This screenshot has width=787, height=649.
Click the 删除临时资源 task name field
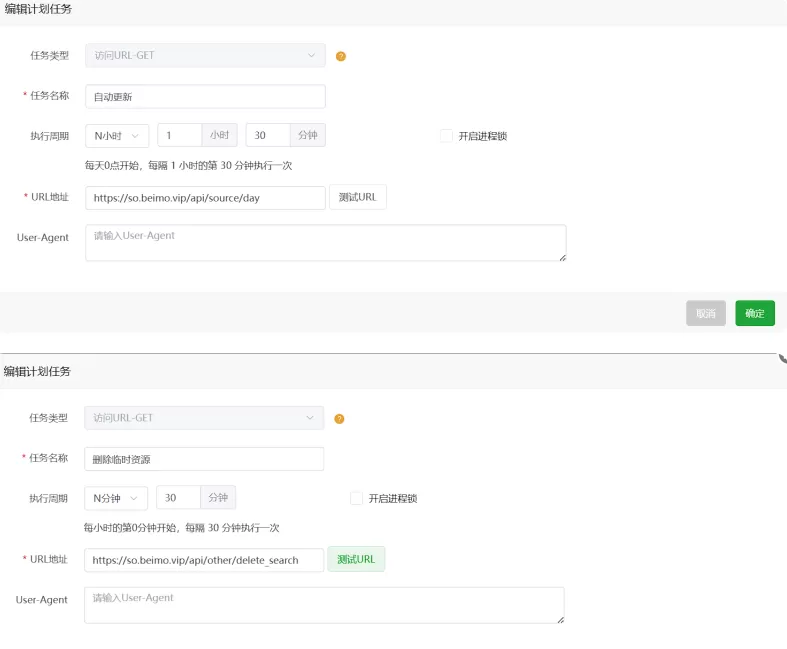204,459
